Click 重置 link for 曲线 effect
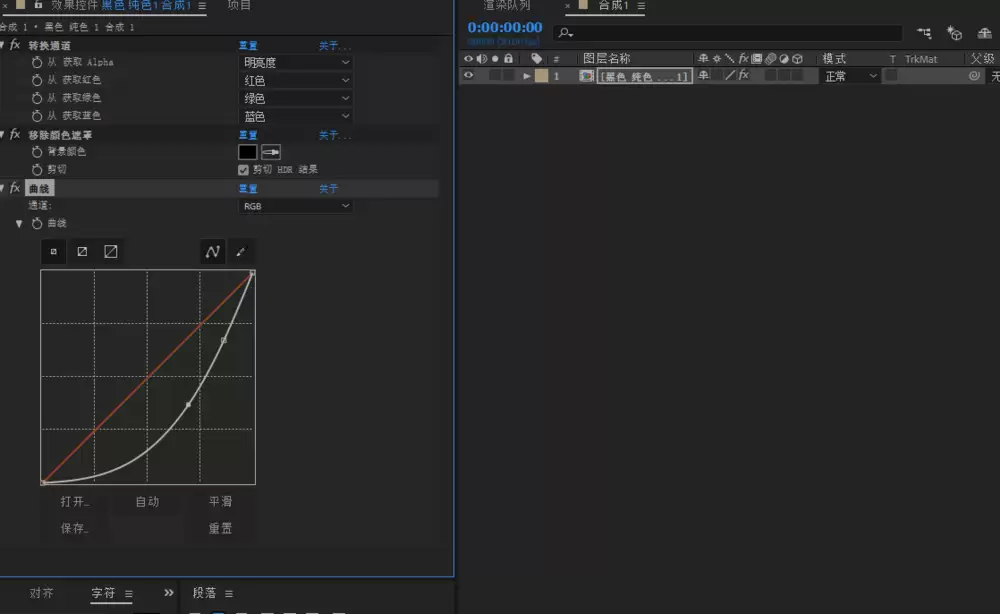Screen dimensions: 1000x614 248,188
